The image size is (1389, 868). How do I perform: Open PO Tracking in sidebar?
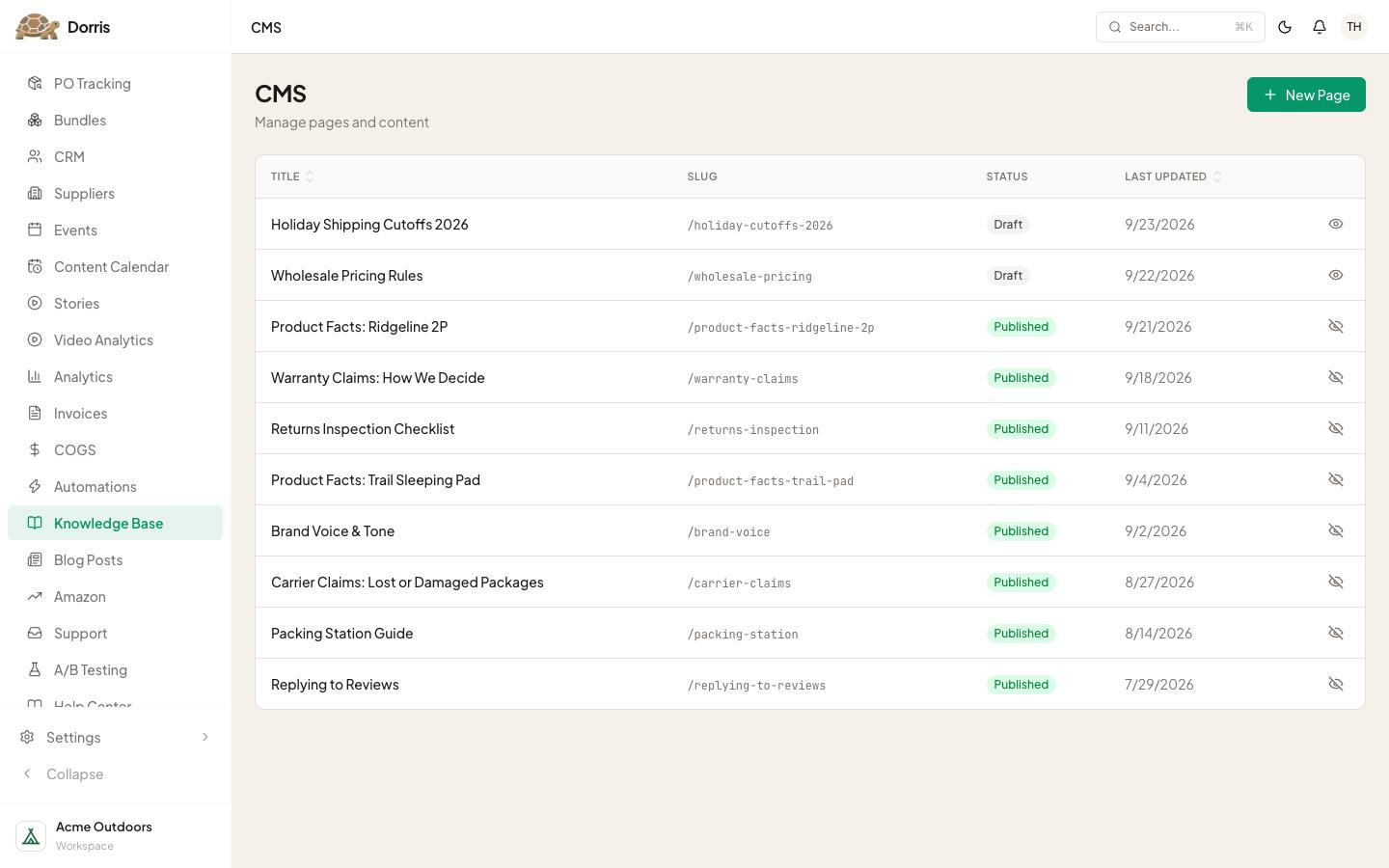(115, 84)
